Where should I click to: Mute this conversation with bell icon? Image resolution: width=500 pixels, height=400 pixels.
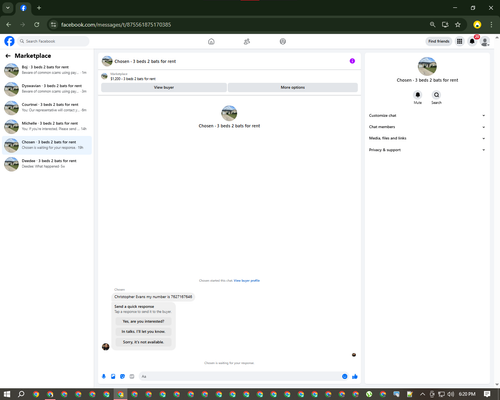[x=418, y=95]
